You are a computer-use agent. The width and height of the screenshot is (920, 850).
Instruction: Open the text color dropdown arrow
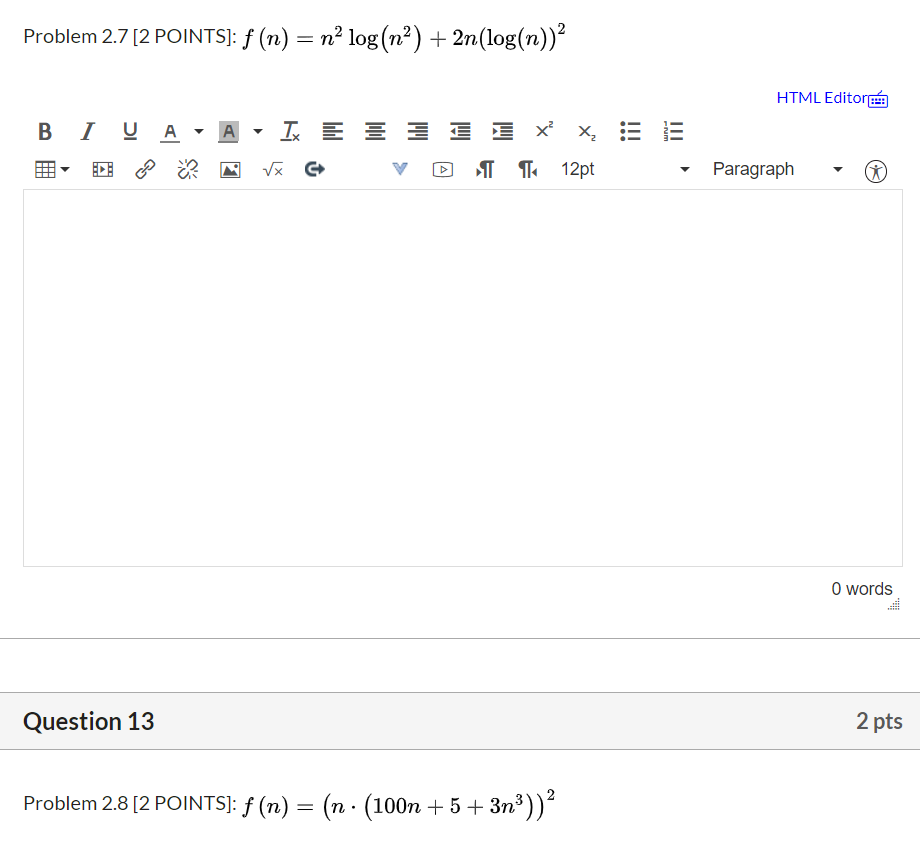pos(198,131)
